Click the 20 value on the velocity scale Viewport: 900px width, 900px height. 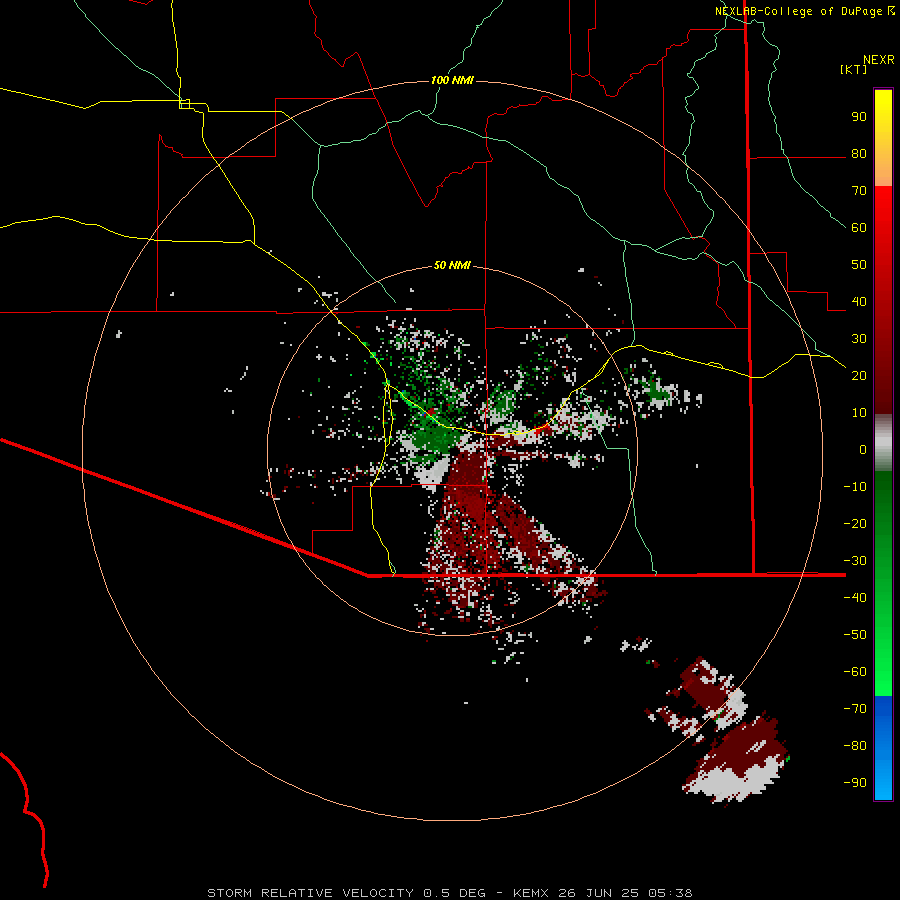pos(859,376)
